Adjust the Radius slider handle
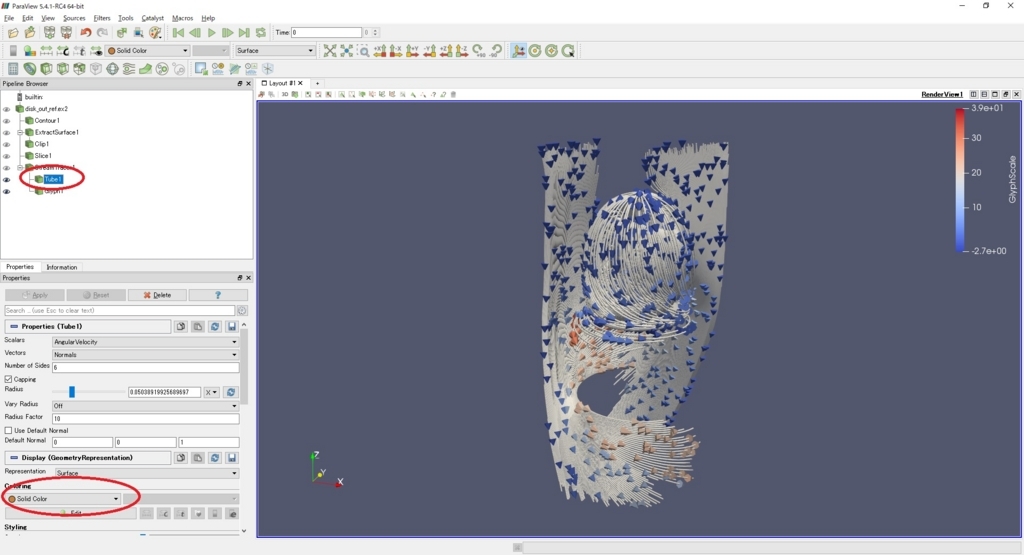 tap(72, 392)
